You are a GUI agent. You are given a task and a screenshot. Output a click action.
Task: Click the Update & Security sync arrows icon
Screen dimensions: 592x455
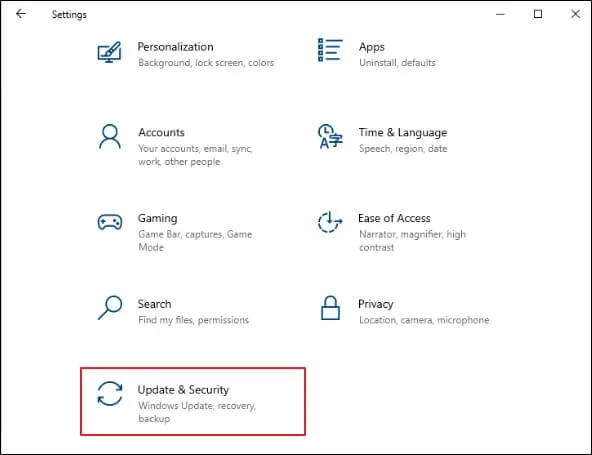(x=110, y=393)
